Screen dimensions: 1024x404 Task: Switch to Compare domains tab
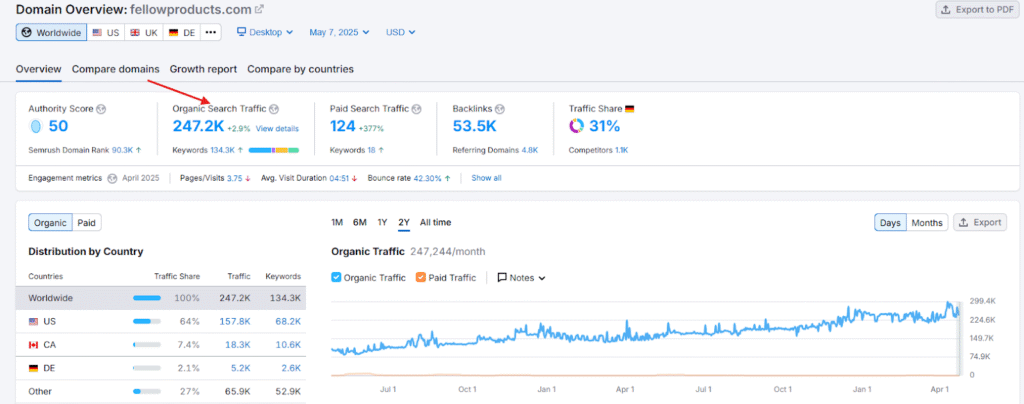click(116, 69)
